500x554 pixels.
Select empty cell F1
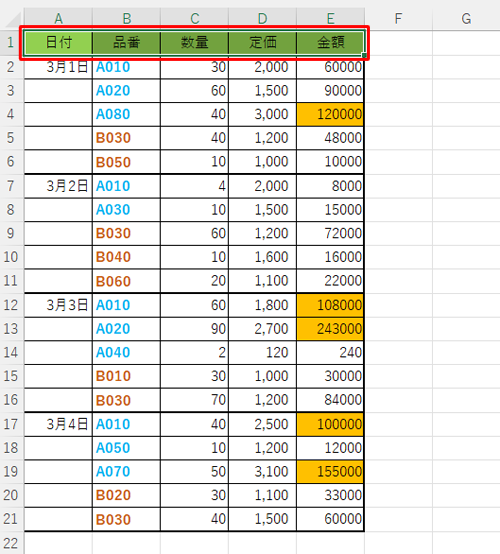[399, 43]
